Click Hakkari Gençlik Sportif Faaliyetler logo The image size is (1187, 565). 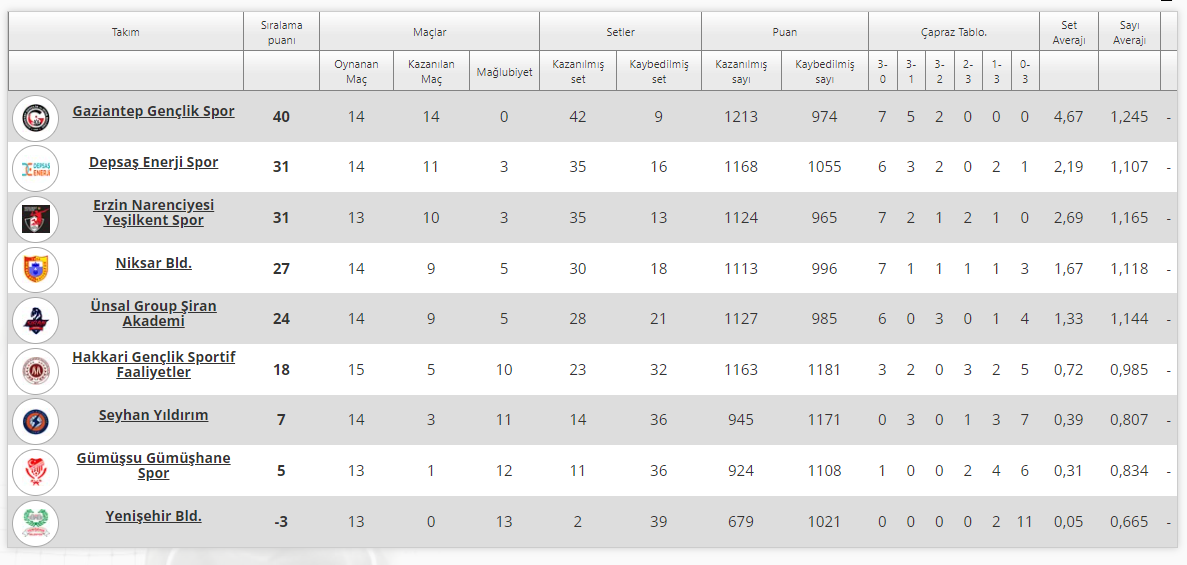[35, 371]
